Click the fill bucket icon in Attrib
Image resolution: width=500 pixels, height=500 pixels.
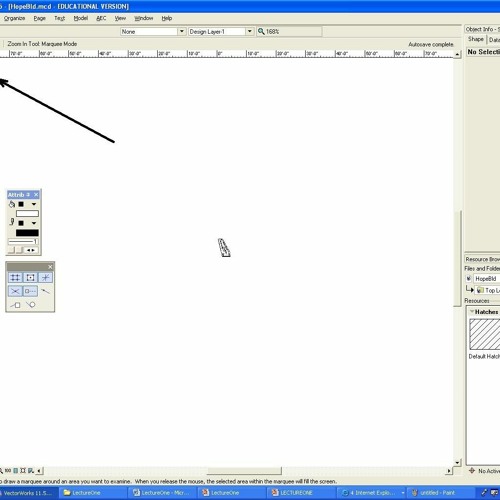click(12, 204)
